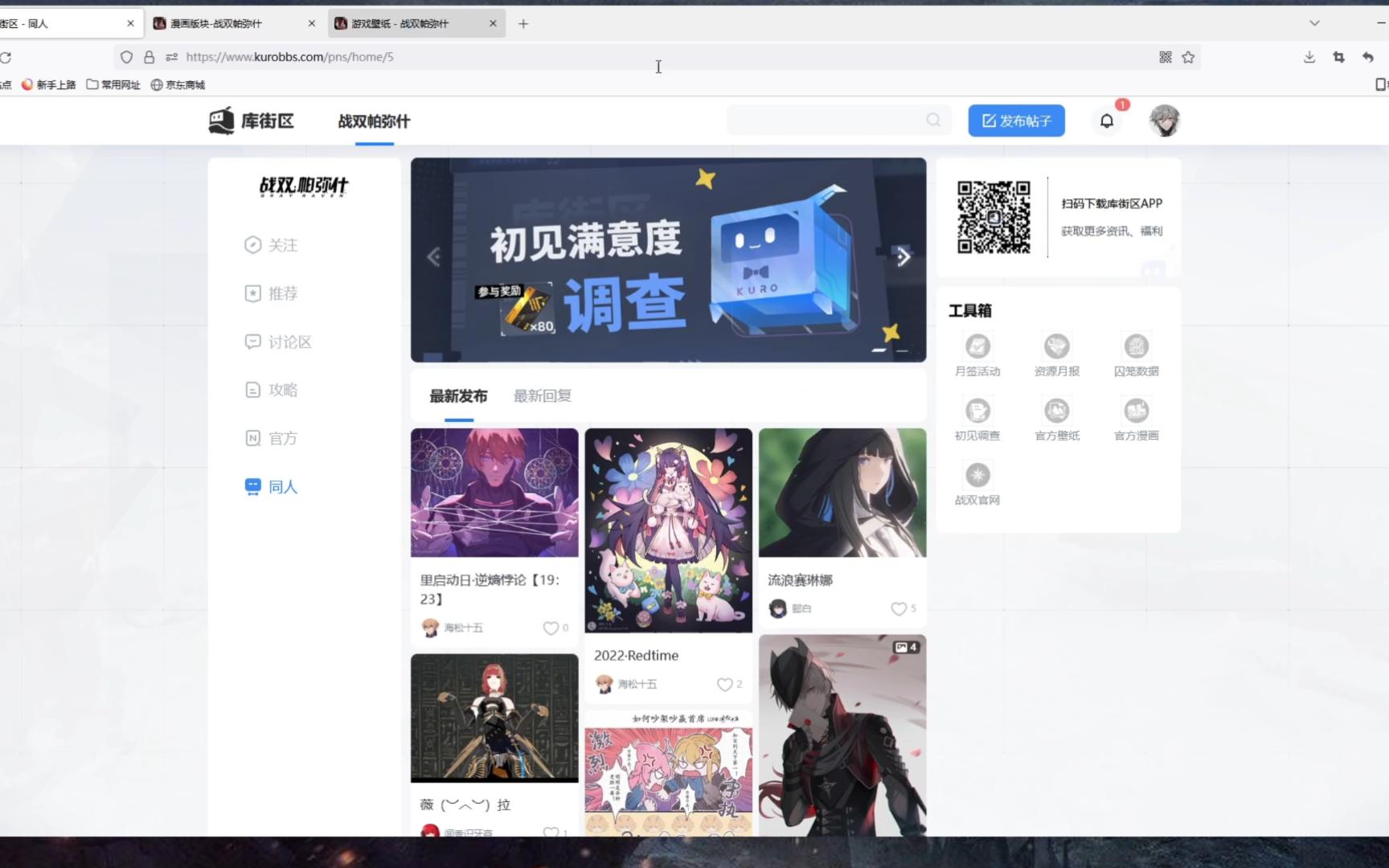Viewport: 1389px width, 868px height.
Task: Close the 游戏壁纸 browser tab
Action: pos(493,23)
